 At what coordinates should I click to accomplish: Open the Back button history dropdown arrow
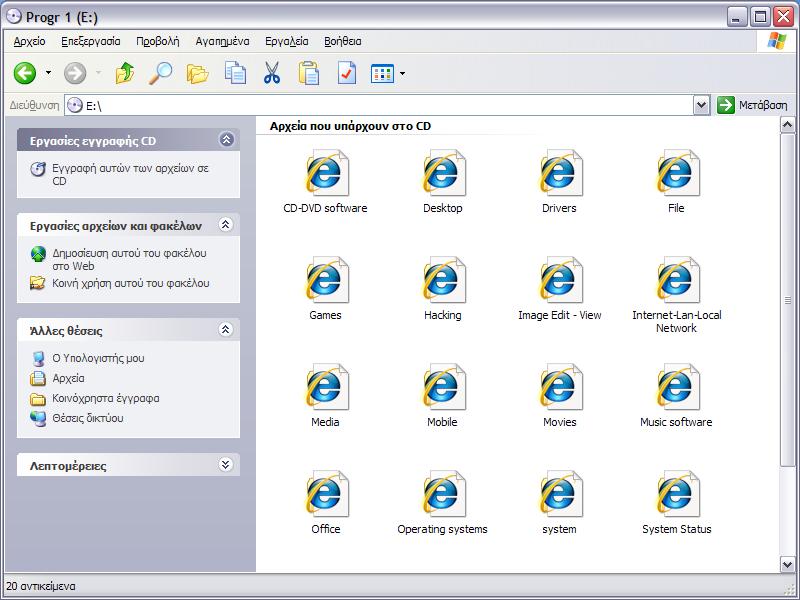[48, 73]
